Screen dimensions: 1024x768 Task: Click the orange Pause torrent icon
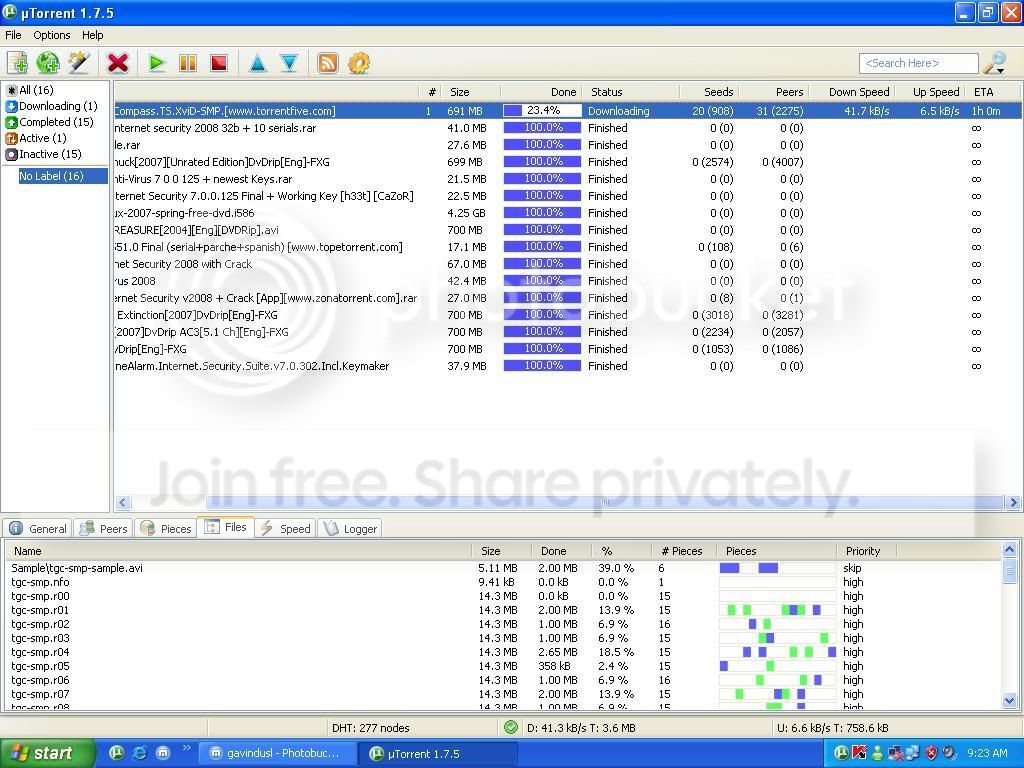pos(188,63)
